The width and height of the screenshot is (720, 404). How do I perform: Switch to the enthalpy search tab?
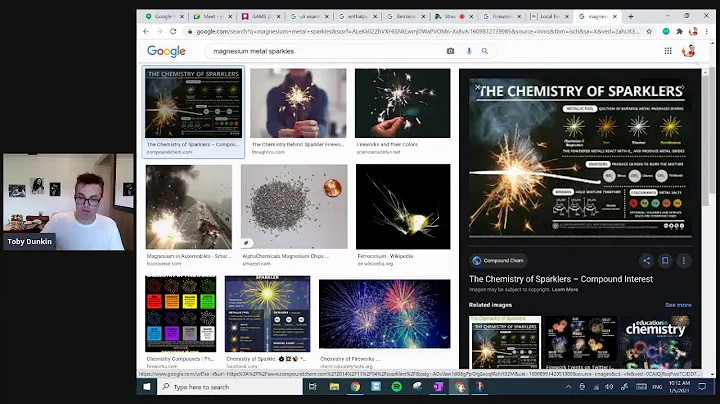(x=356, y=16)
